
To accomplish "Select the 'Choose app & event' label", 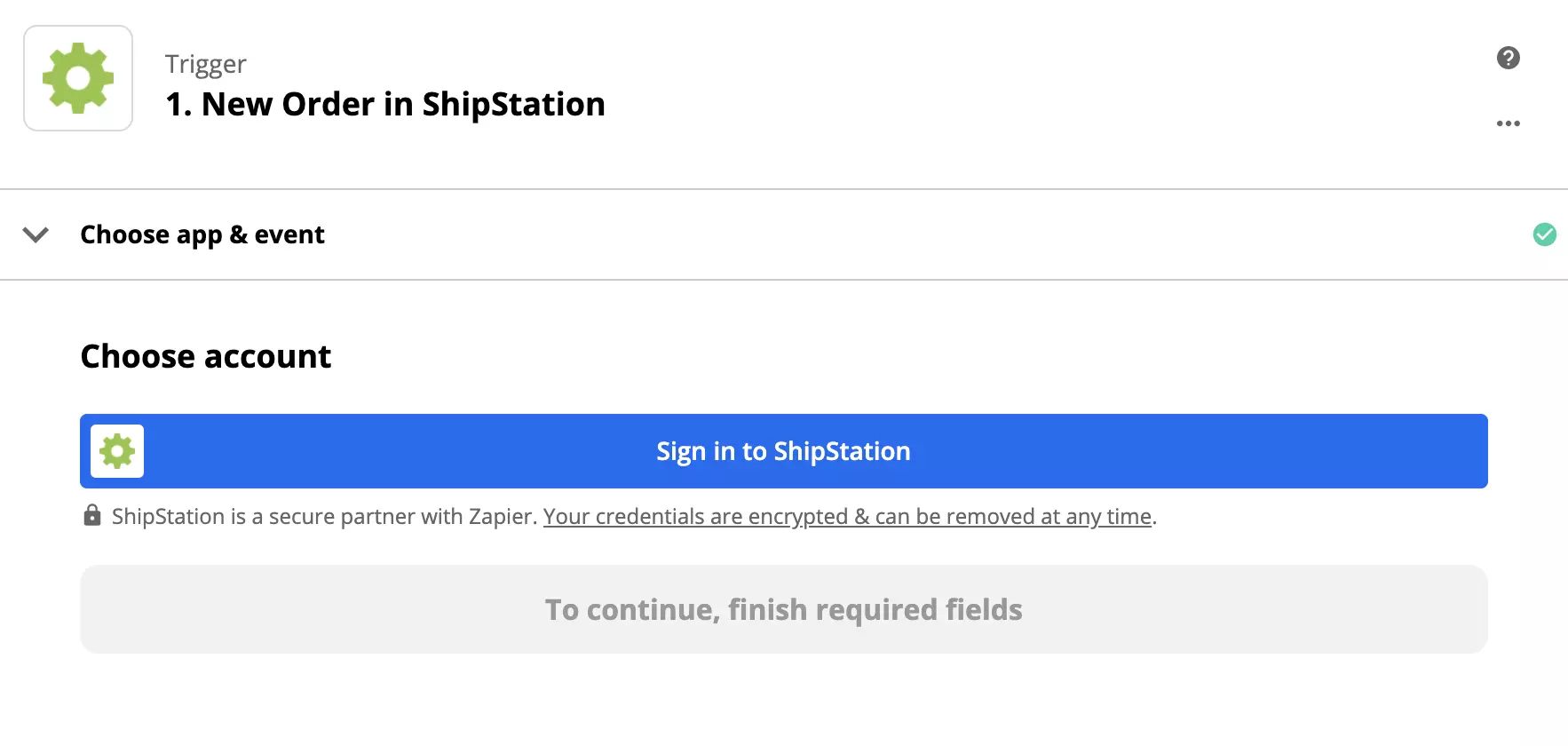I will [202, 234].
